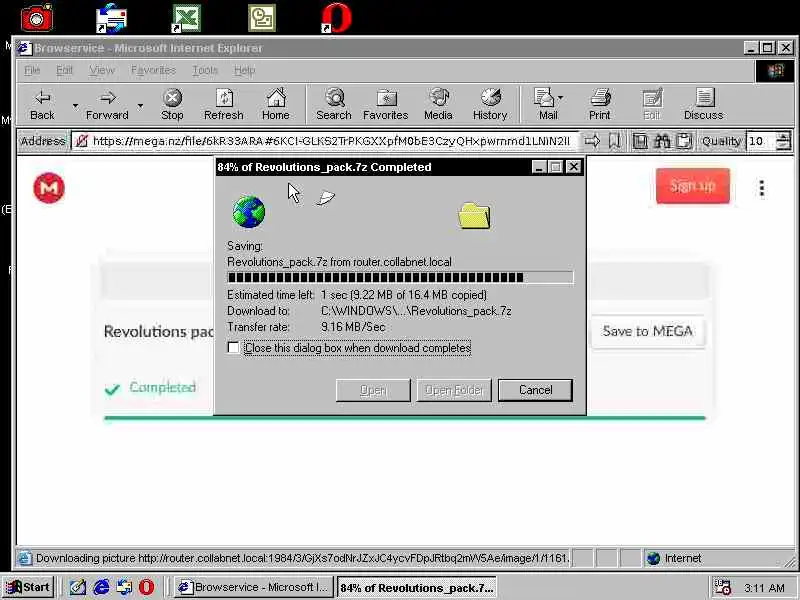Open the Edit menu
Screen dimensions: 800x600
64,70
